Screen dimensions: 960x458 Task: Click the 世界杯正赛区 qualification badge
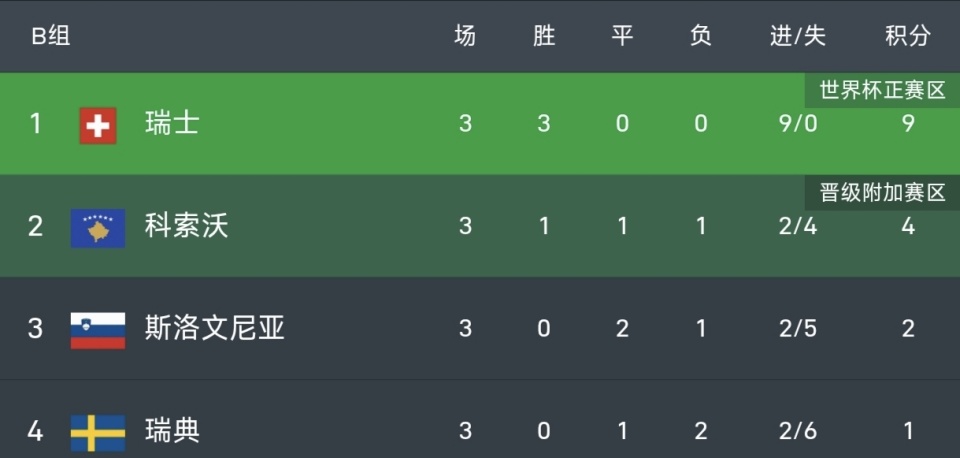pos(882,91)
